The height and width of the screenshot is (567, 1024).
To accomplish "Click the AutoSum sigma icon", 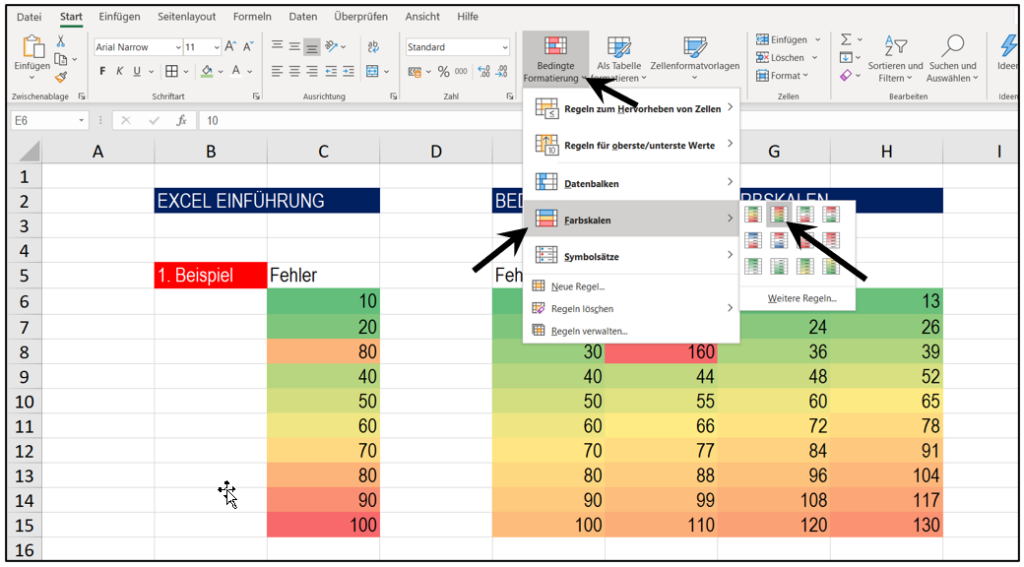I will pyautogui.click(x=846, y=40).
